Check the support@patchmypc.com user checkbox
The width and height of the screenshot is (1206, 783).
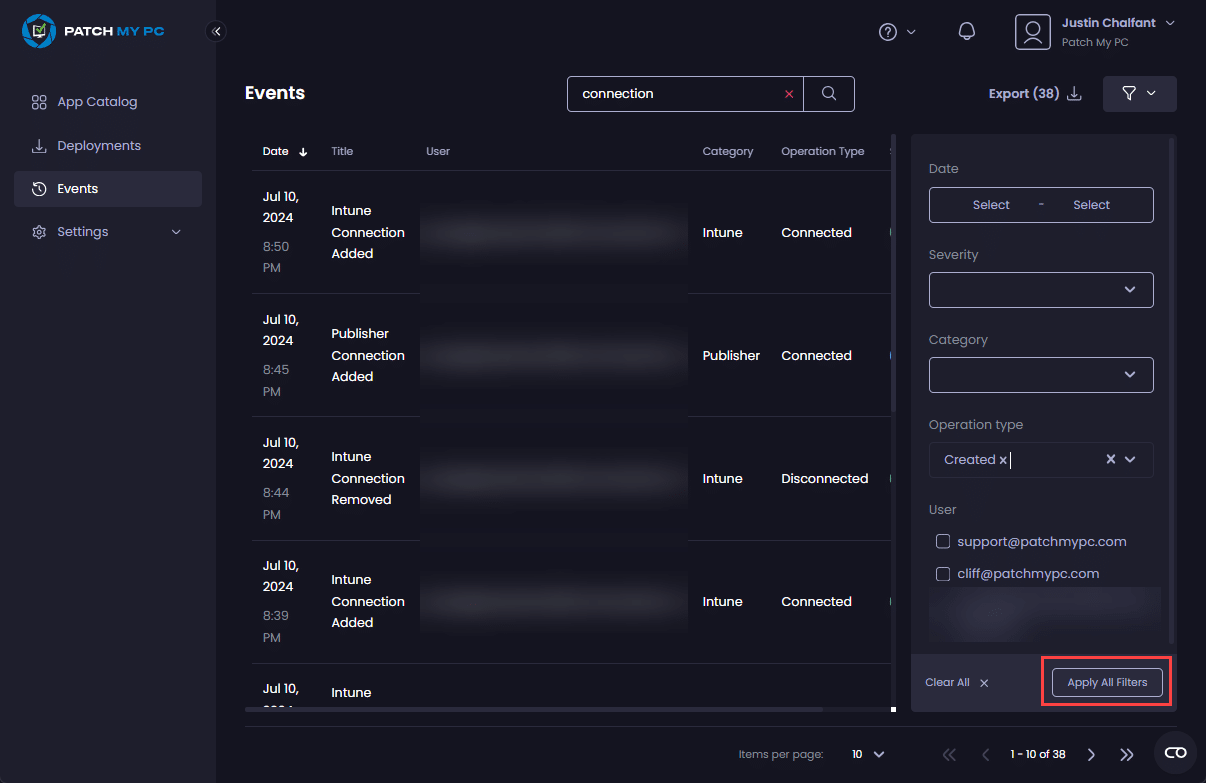click(x=942, y=541)
